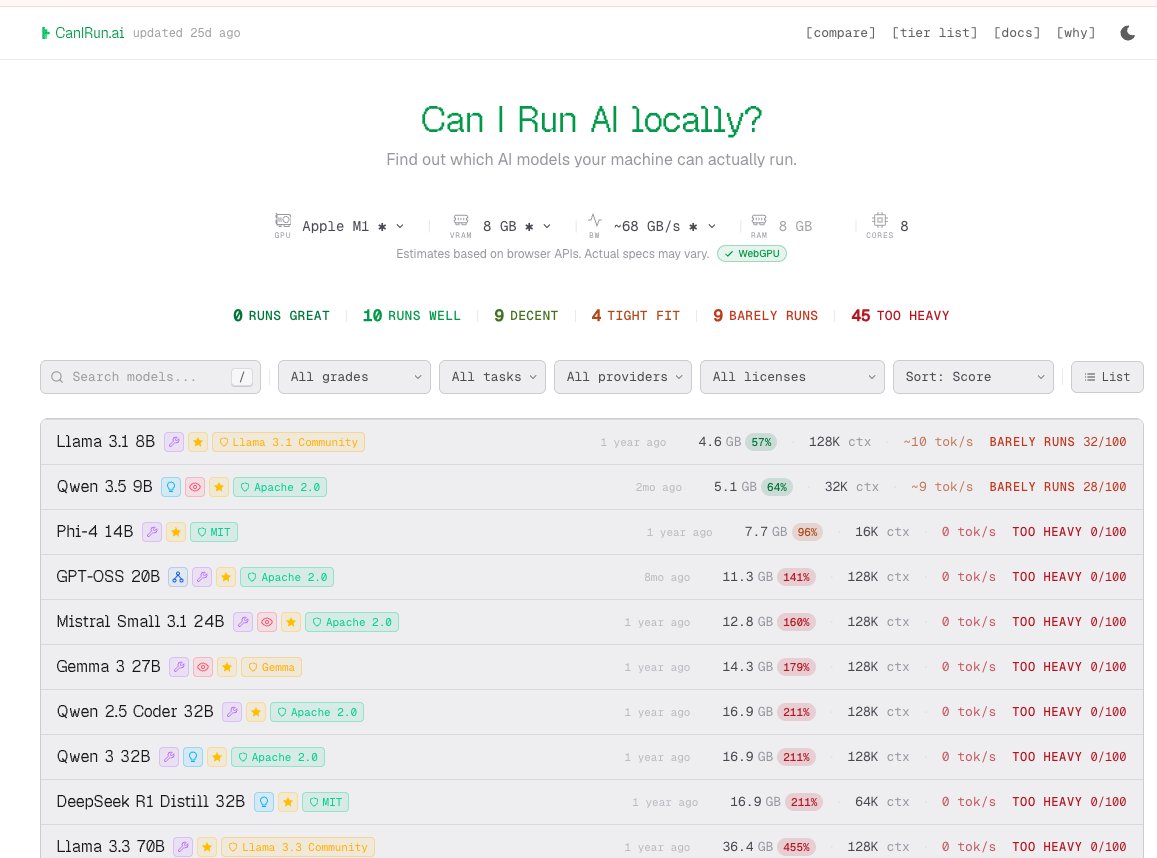Open the 8 GB VRAM dropdown
1157x858 pixels.
(517, 226)
